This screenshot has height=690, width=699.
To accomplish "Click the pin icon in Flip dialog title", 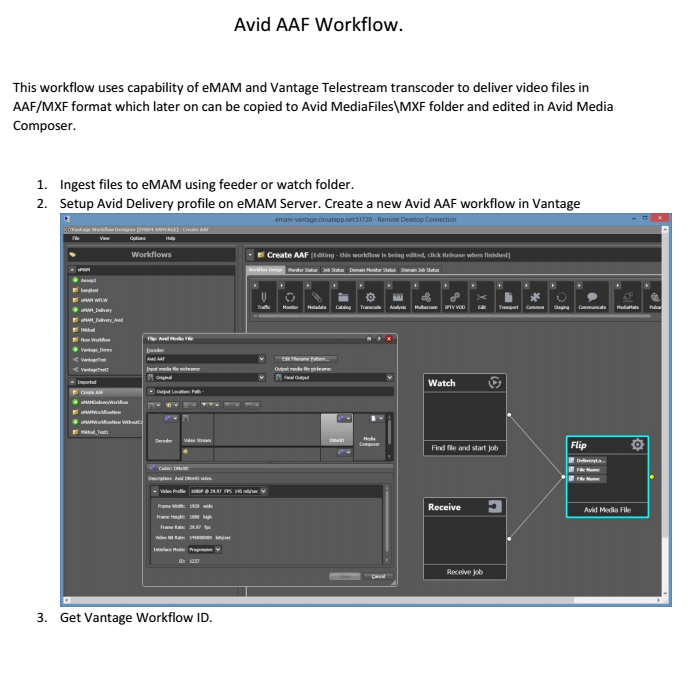I will click(x=369, y=339).
